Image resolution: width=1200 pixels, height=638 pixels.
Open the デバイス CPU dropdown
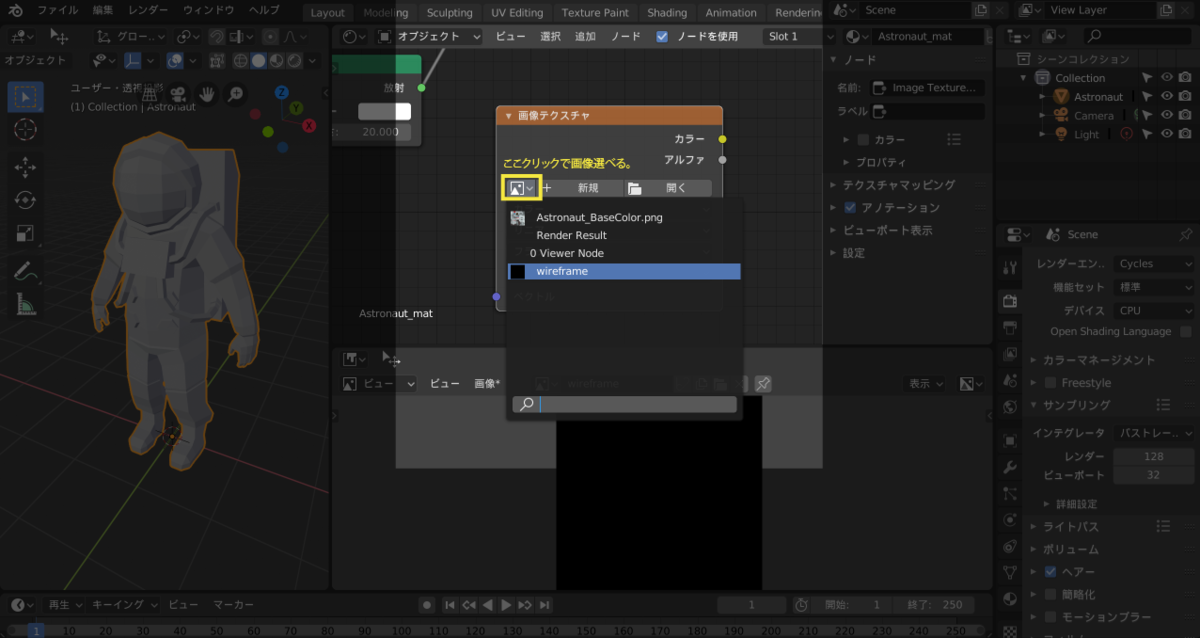(1154, 310)
